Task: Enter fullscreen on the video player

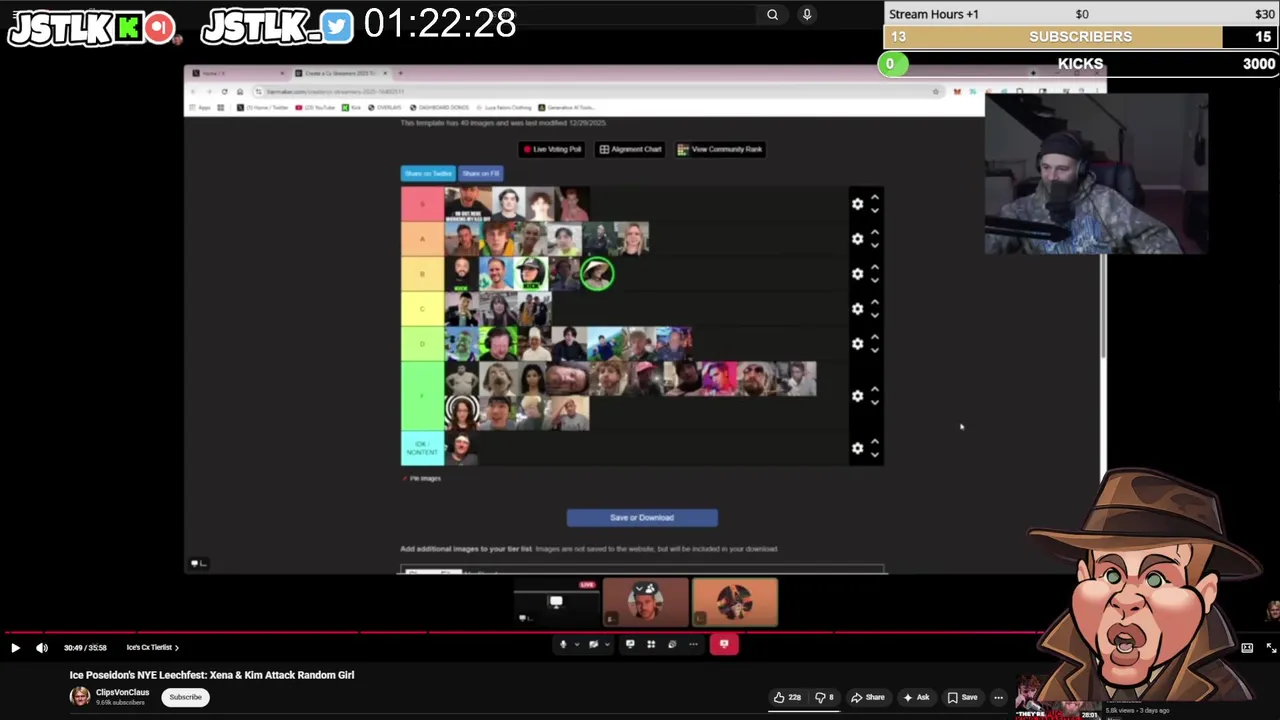Action: tap(1271, 648)
